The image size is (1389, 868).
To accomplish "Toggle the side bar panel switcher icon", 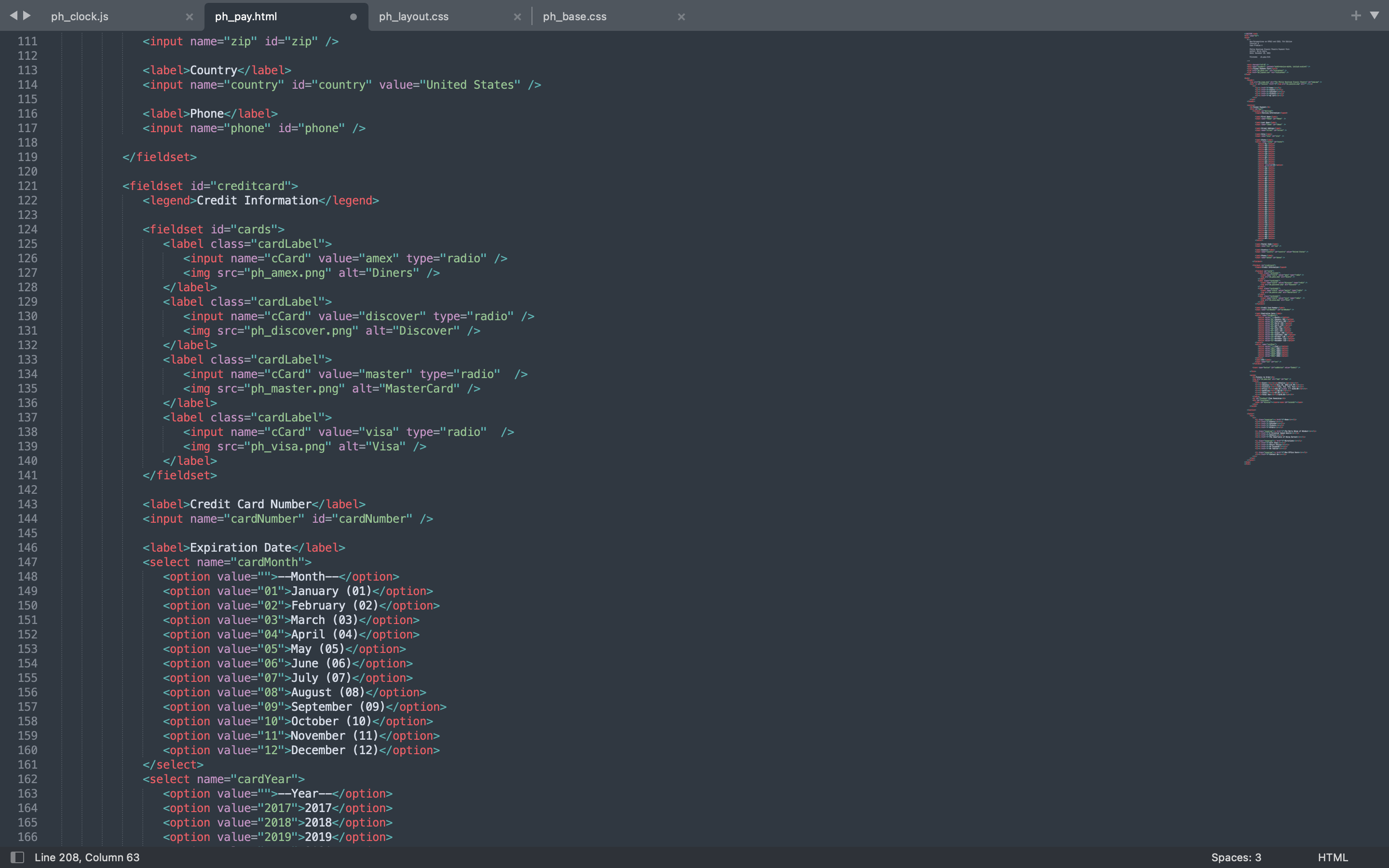I will coord(17,857).
